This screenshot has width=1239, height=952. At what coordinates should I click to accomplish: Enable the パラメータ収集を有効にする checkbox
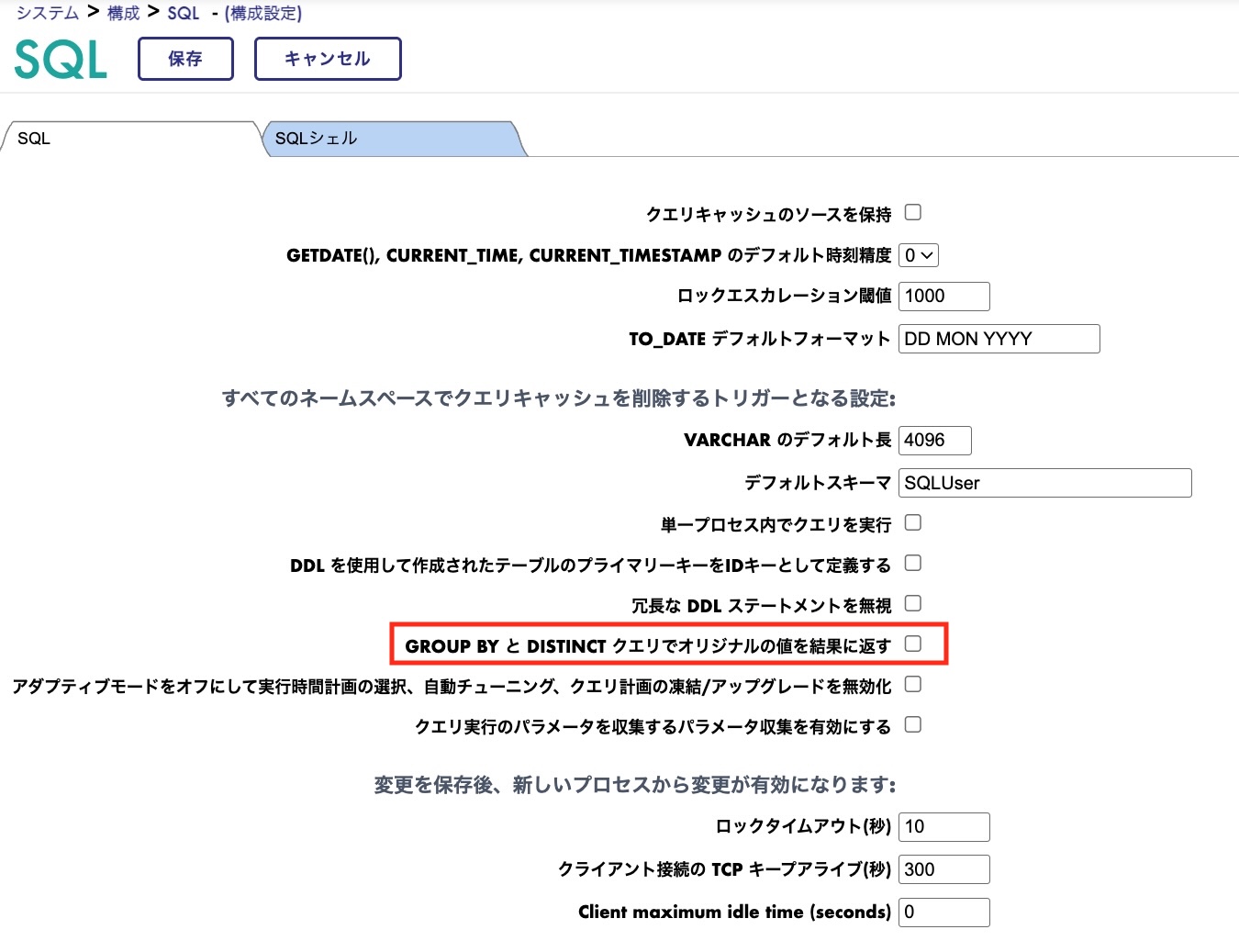click(913, 724)
